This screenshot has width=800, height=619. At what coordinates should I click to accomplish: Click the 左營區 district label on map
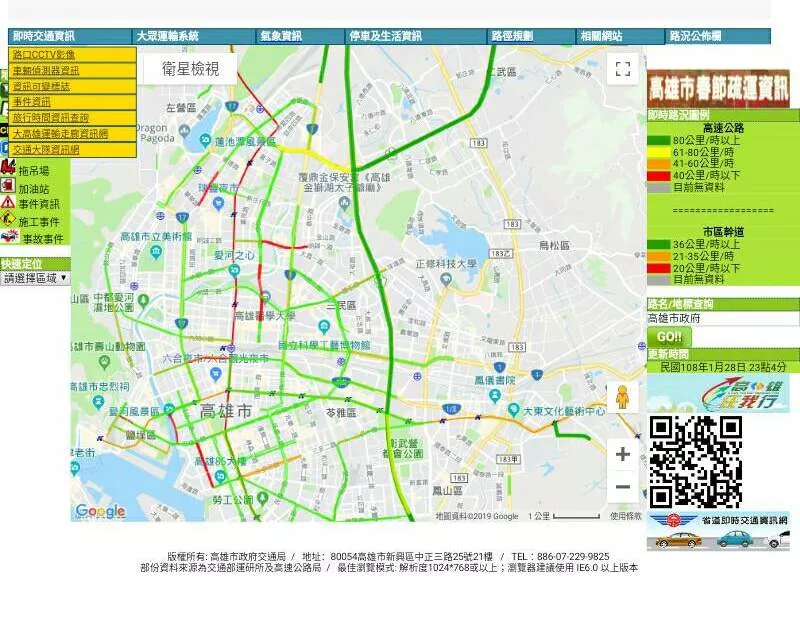(181, 108)
